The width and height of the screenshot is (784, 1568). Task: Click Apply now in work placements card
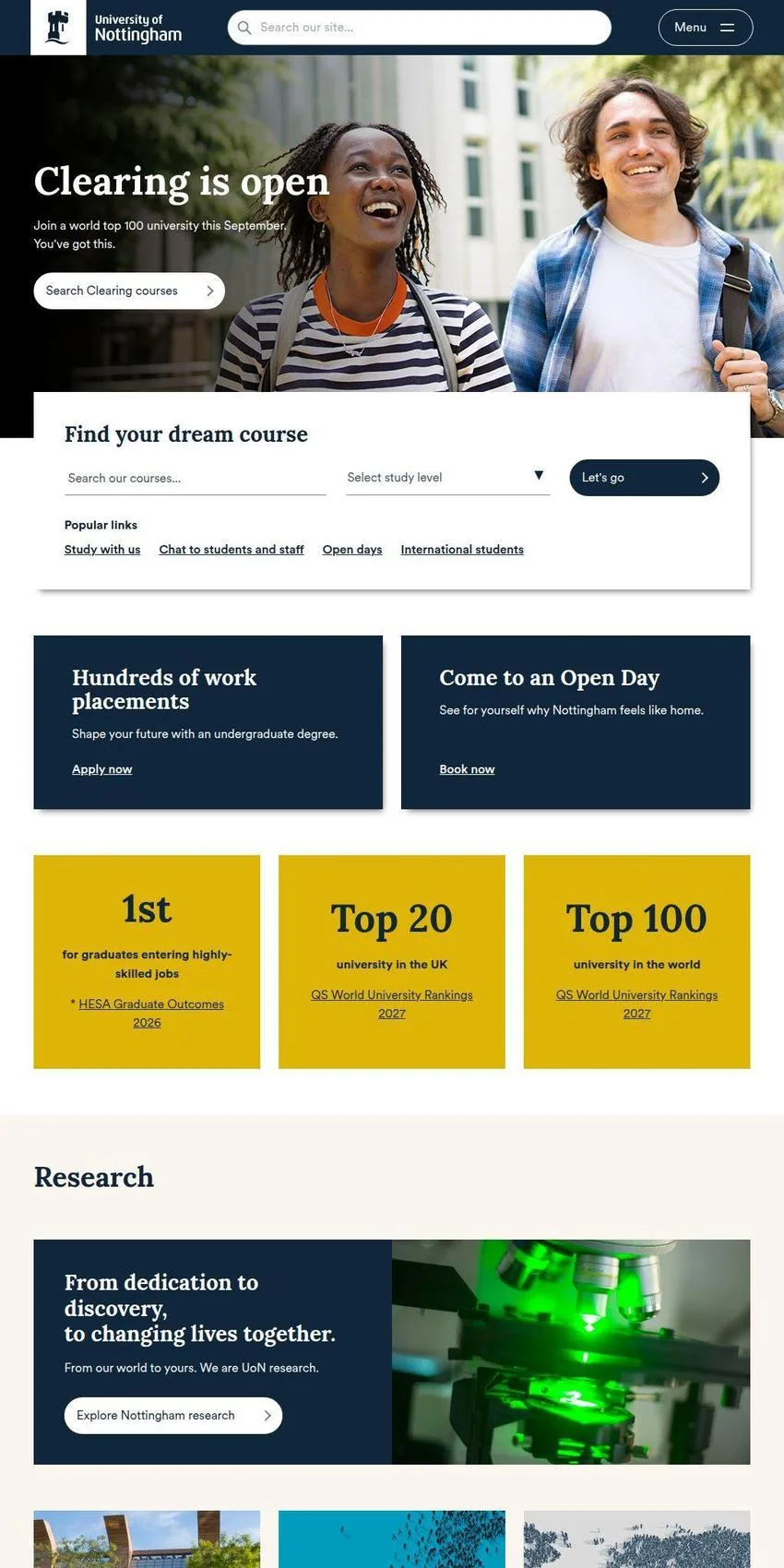pos(102,769)
